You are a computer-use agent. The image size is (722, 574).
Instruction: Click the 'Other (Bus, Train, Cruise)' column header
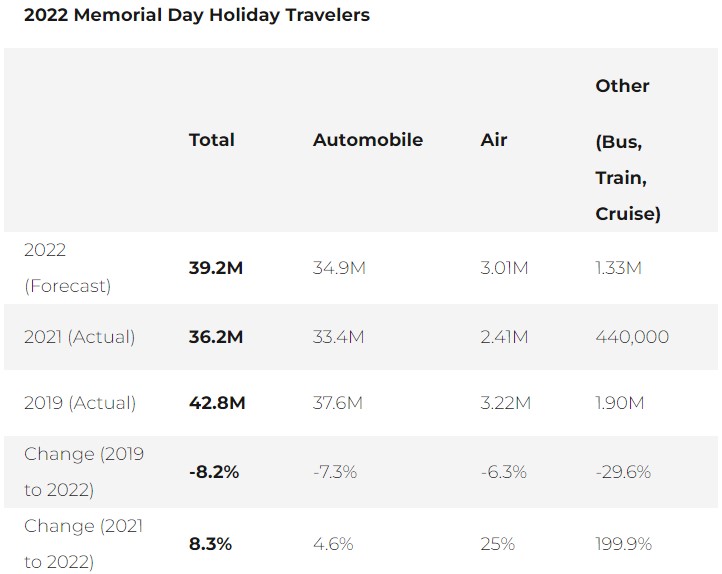click(627, 150)
